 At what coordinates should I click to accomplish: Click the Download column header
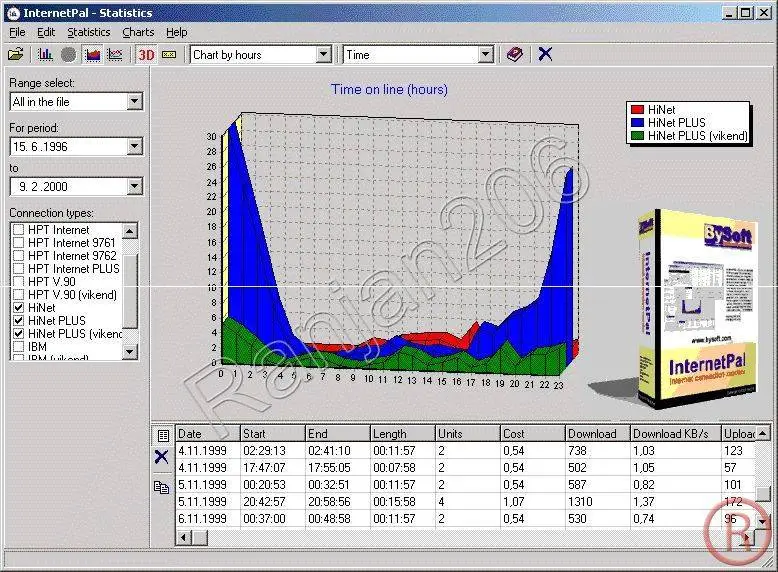pos(598,434)
